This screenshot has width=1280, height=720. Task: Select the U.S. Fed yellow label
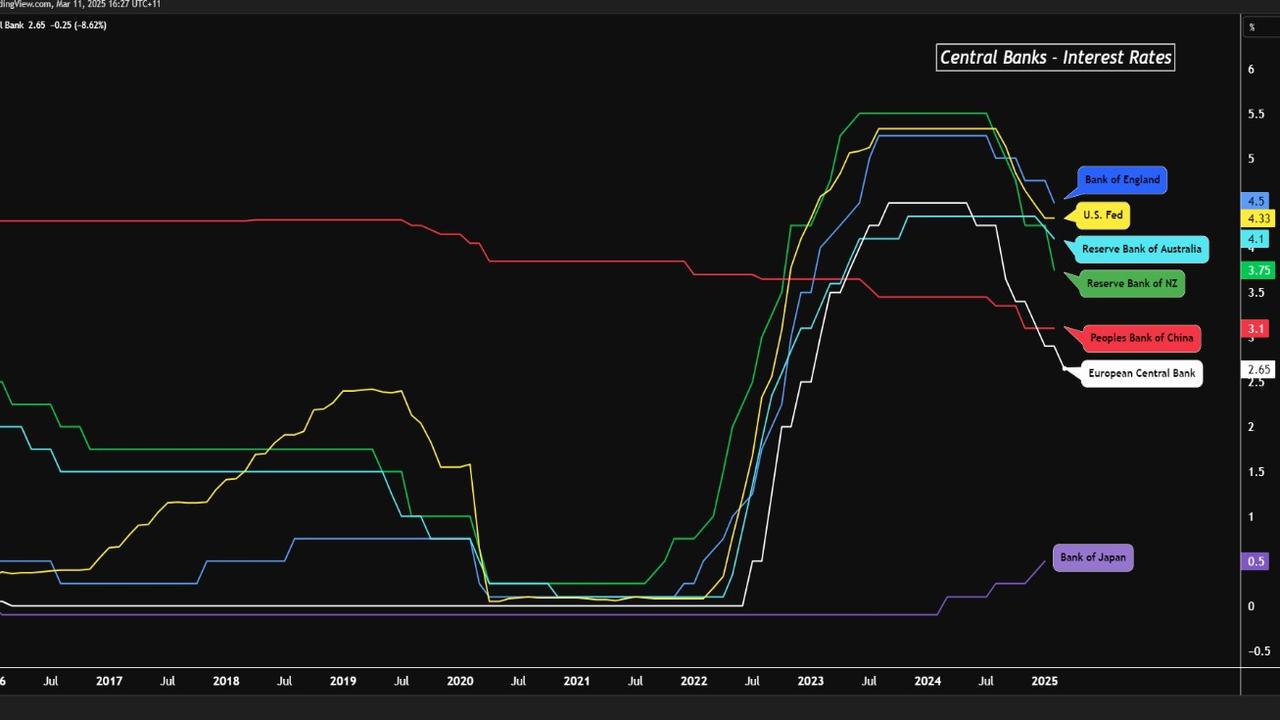coord(1103,215)
